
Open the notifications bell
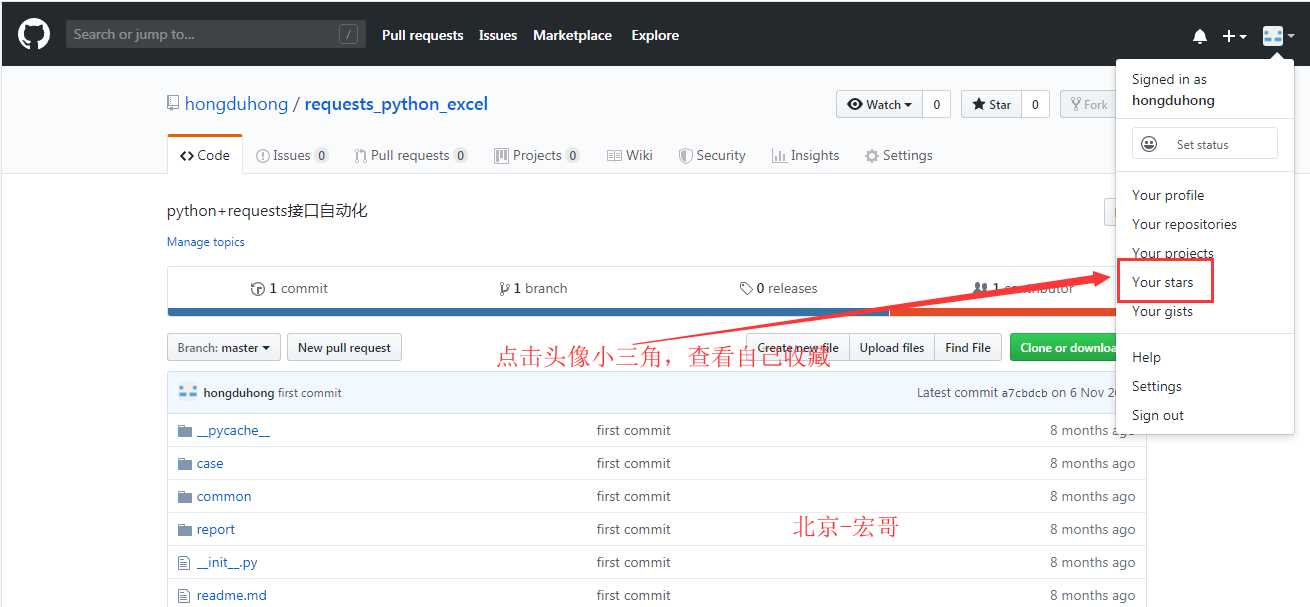pyautogui.click(x=1200, y=36)
